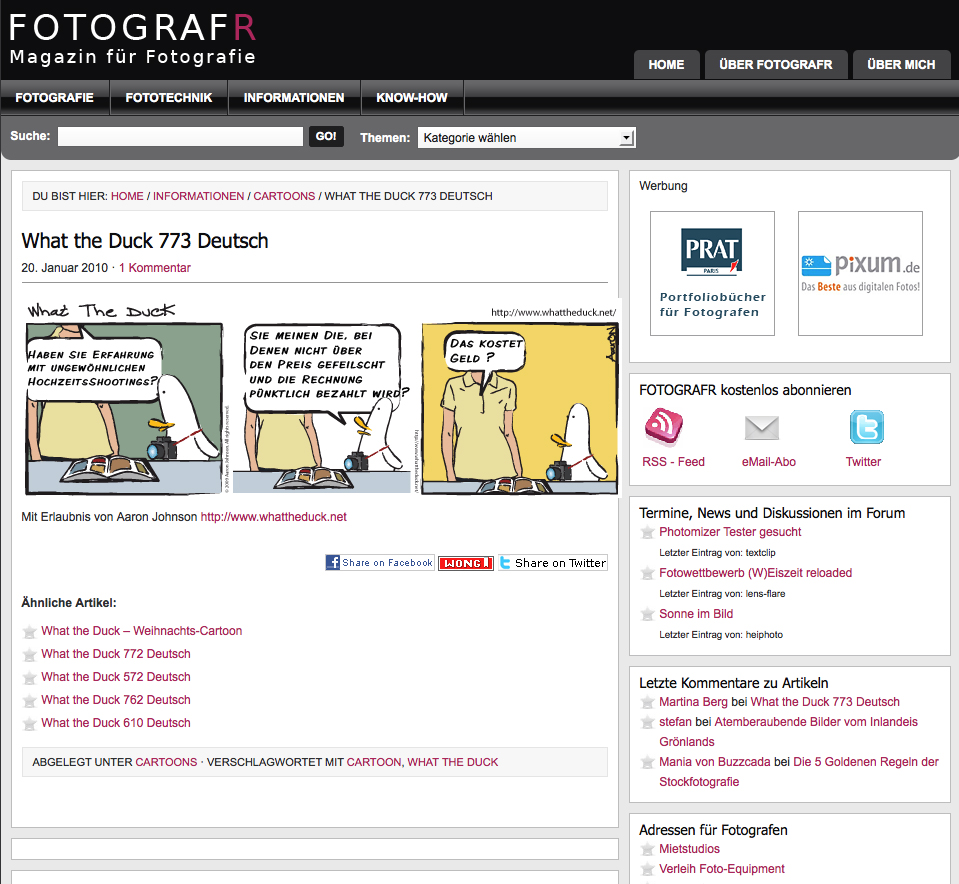
Task: Click the Share on Twitter button
Action: pyautogui.click(x=553, y=563)
